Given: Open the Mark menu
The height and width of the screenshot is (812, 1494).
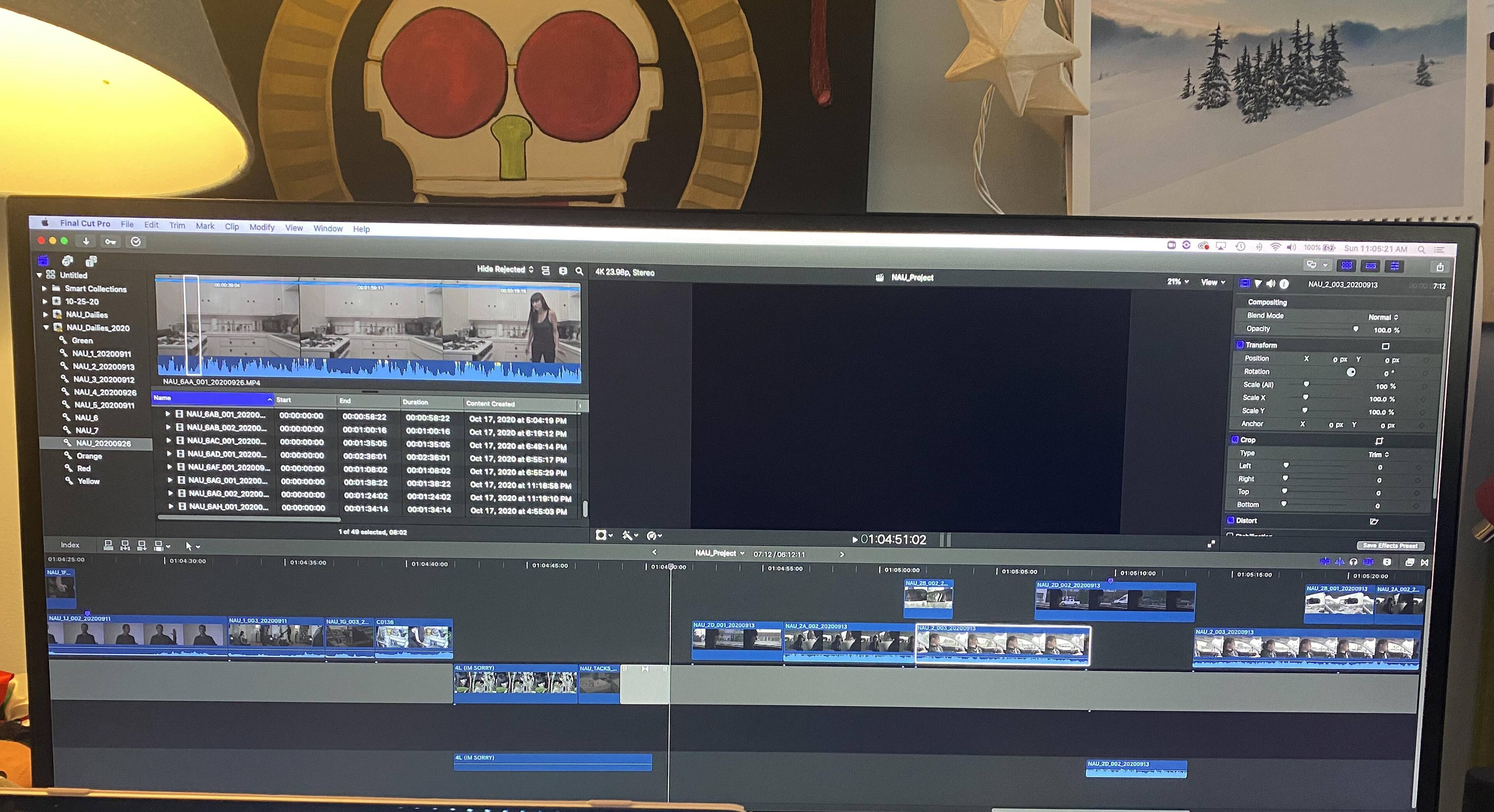Looking at the screenshot, I should 205,226.
